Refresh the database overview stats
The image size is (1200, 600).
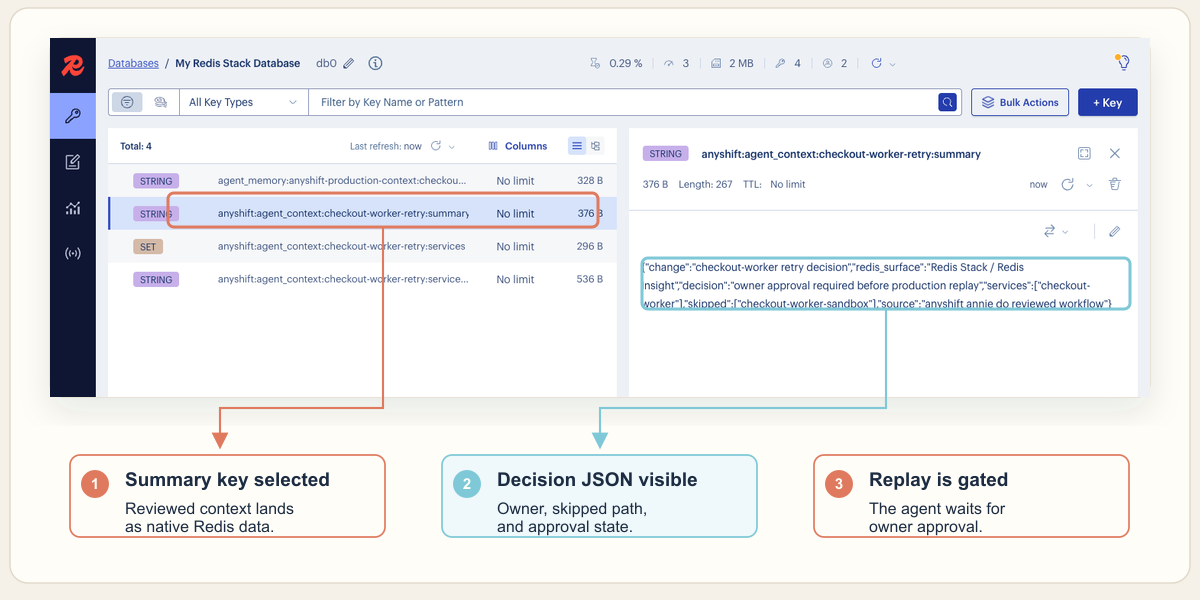click(x=876, y=63)
